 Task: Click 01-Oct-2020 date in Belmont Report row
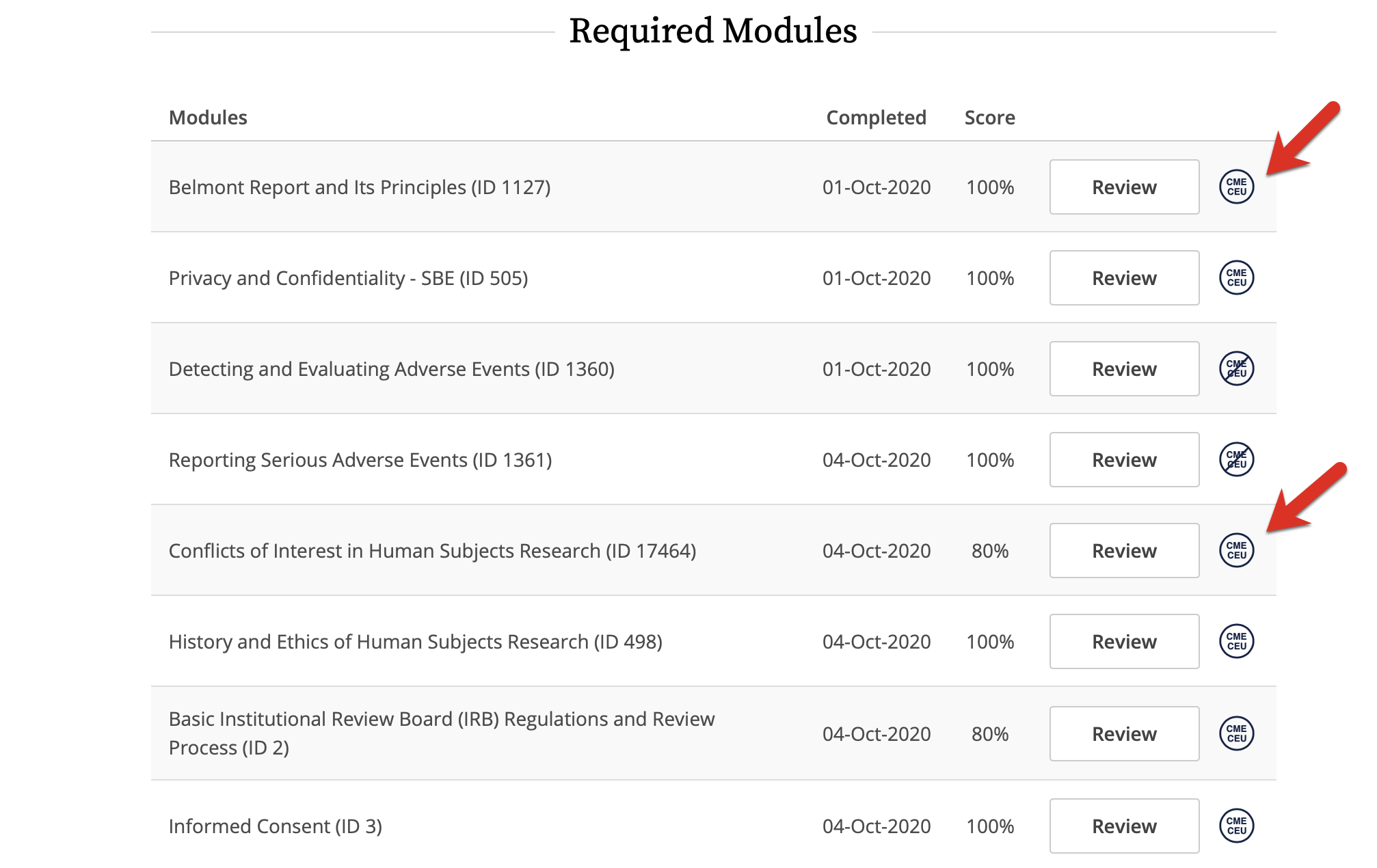pyautogui.click(x=877, y=187)
